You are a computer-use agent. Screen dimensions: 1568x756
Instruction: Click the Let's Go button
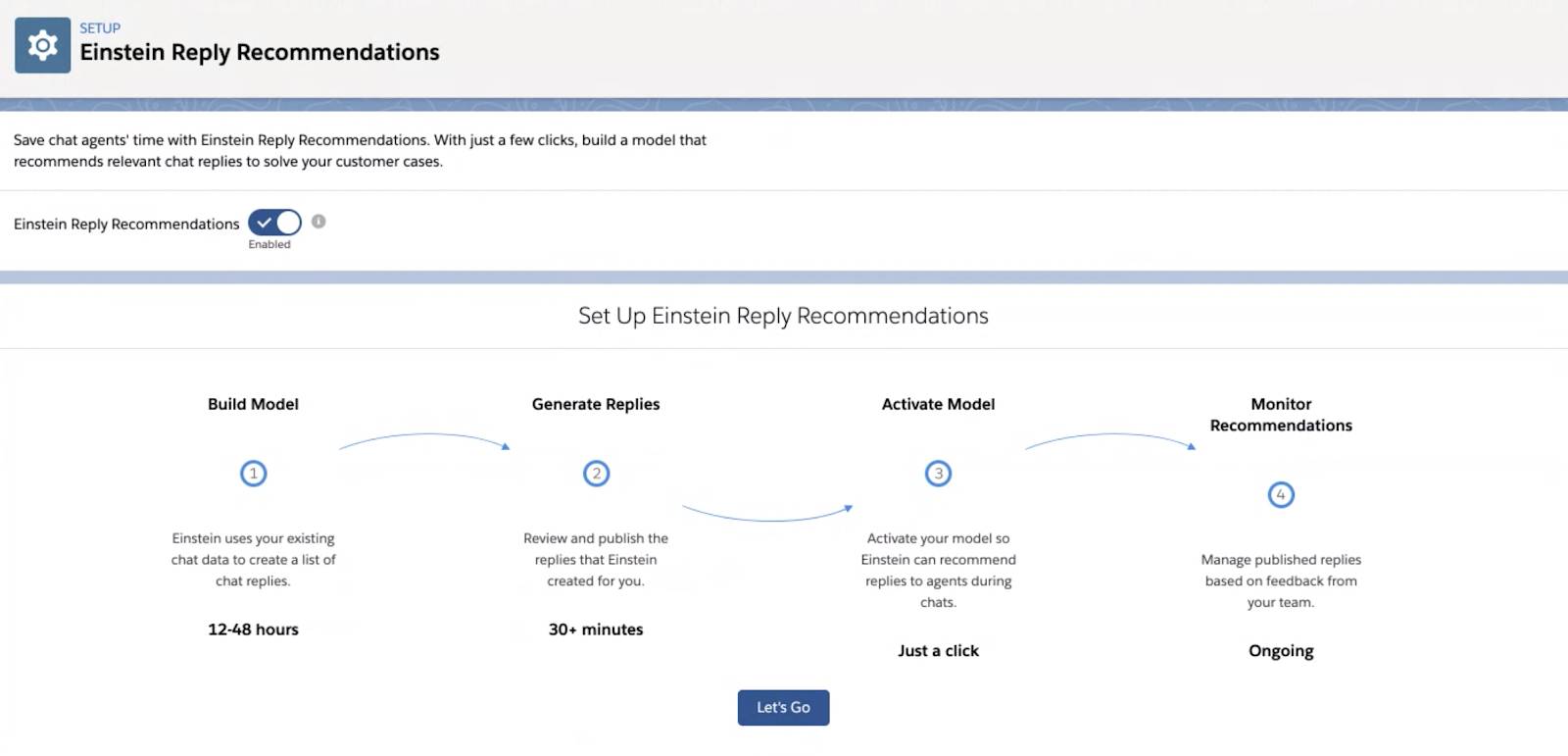[x=783, y=707]
